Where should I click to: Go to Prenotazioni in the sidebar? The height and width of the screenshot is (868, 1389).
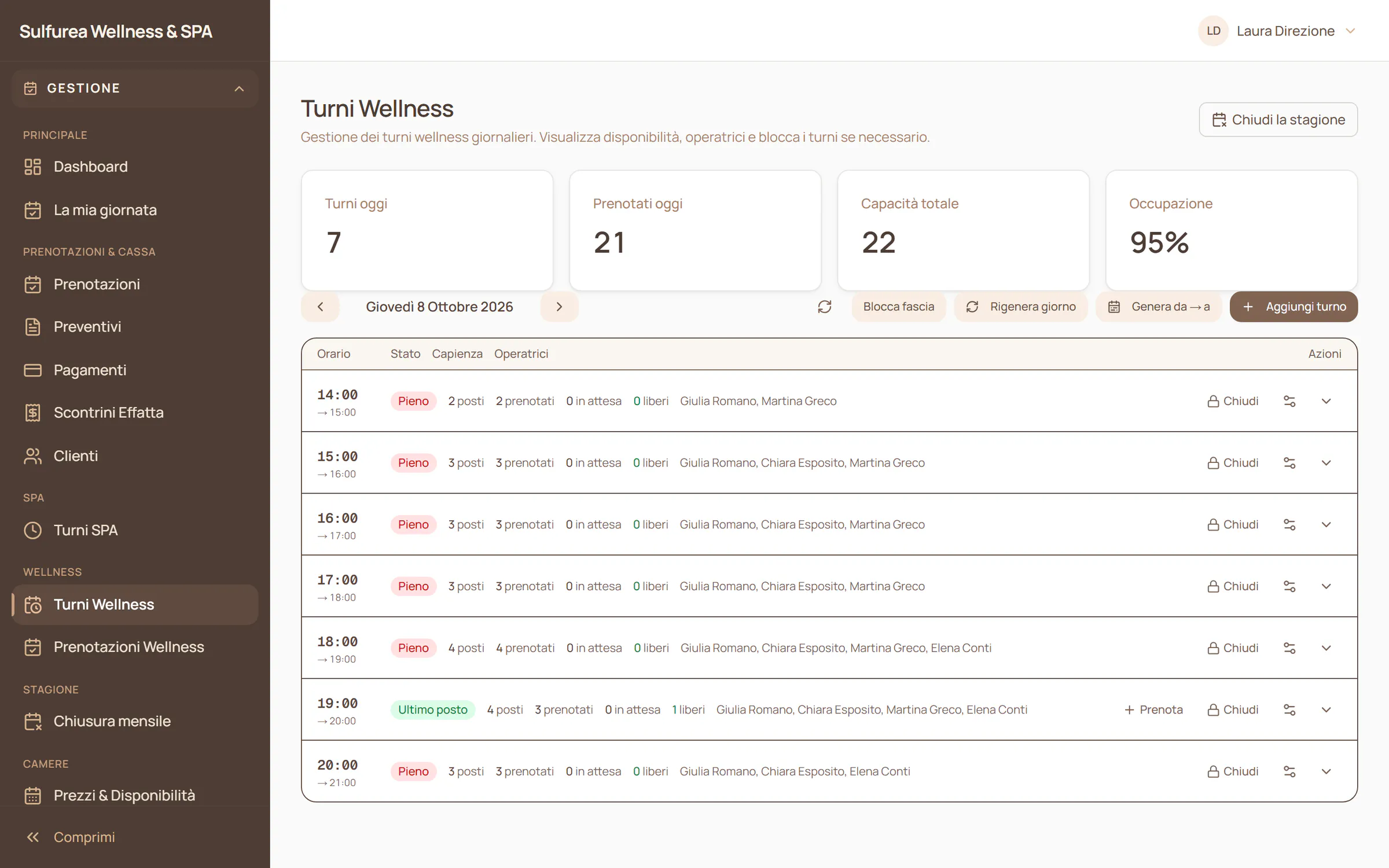(x=135, y=284)
